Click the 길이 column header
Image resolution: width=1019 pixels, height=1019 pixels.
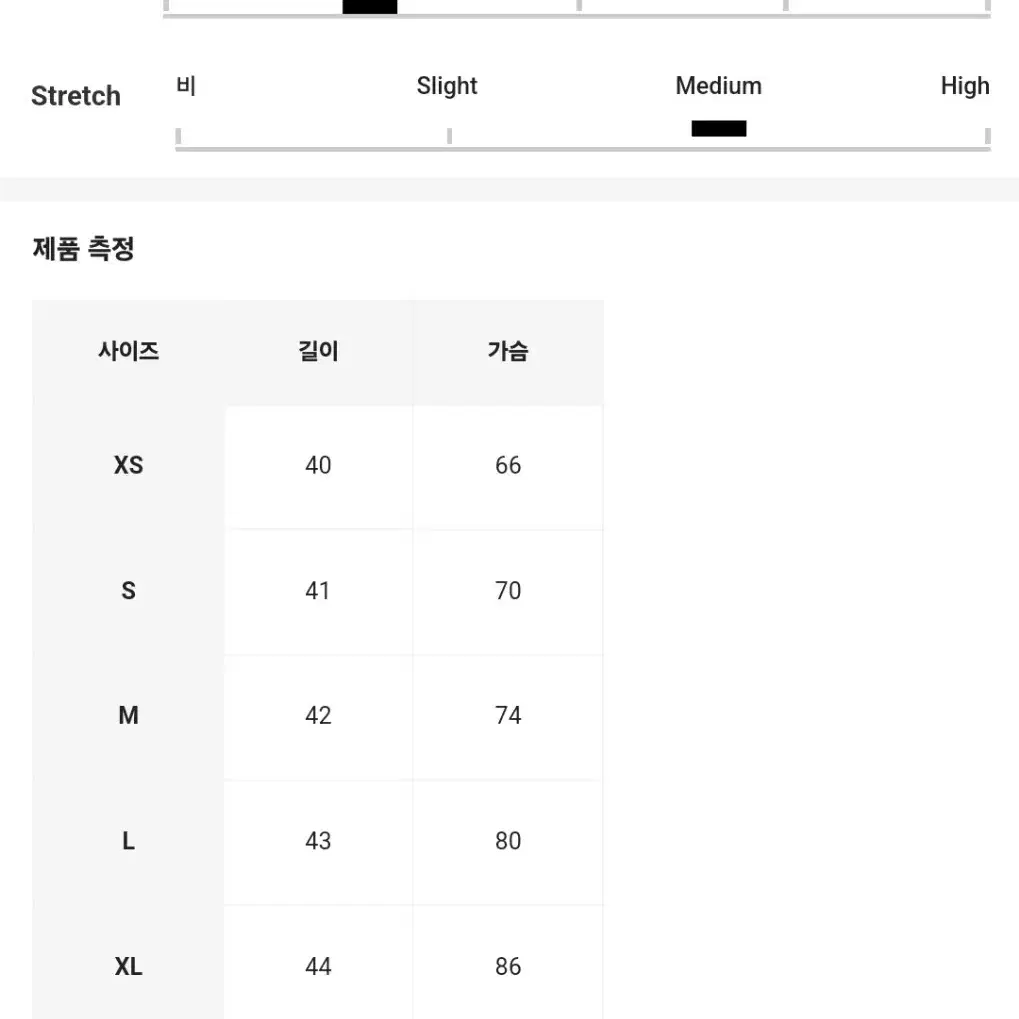pos(318,351)
